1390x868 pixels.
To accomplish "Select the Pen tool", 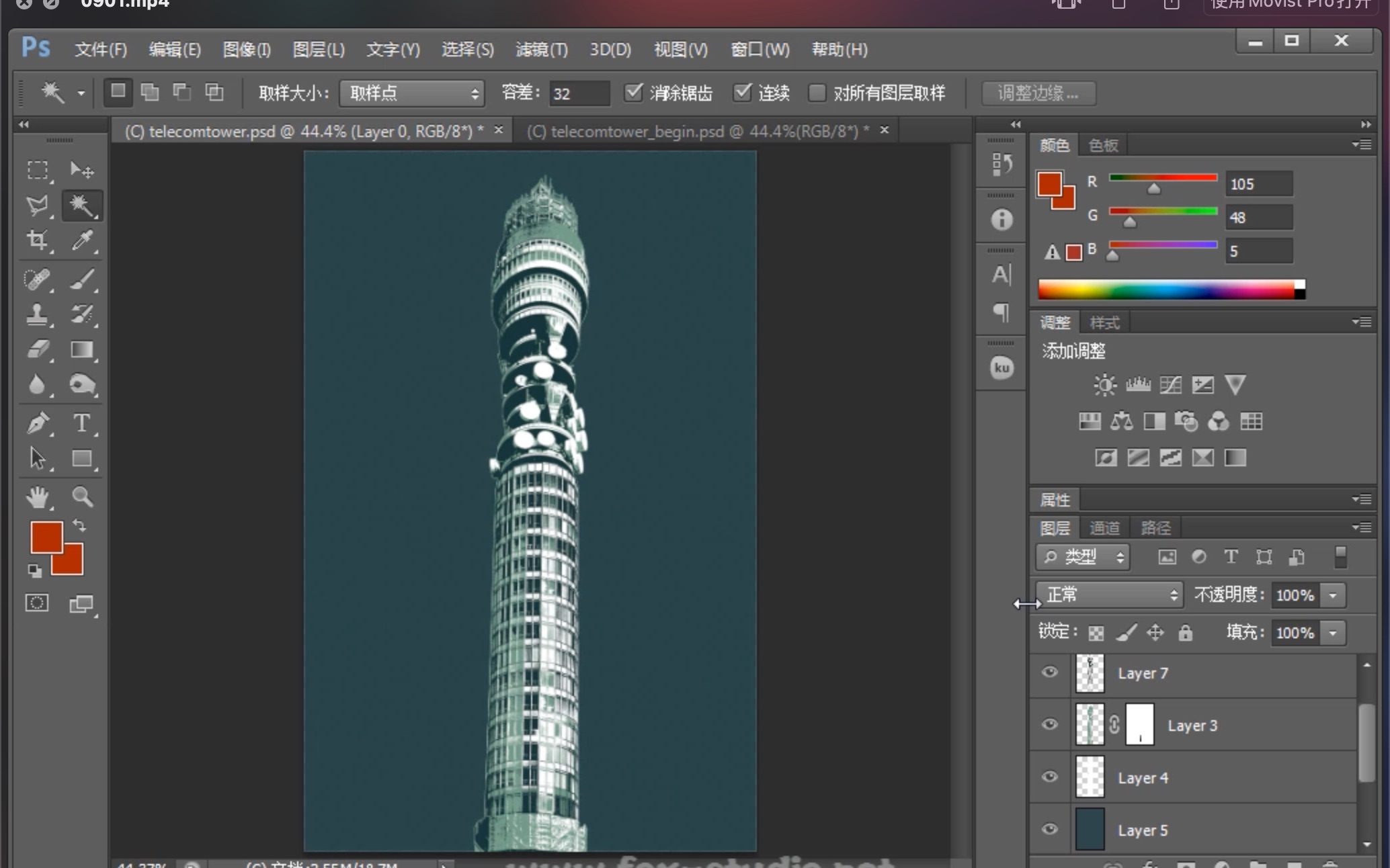I will [38, 423].
